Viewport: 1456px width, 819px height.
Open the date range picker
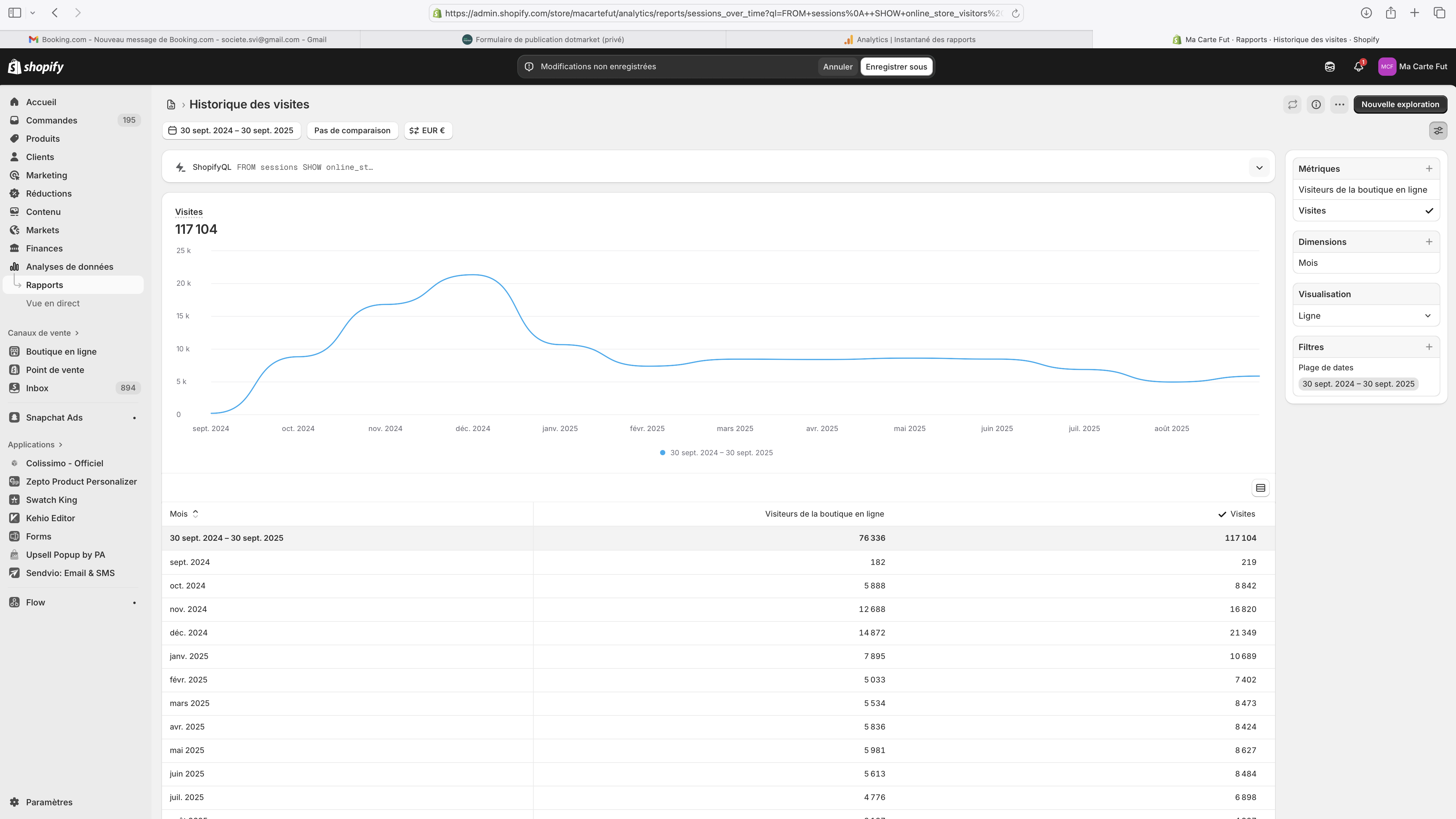tap(231, 131)
